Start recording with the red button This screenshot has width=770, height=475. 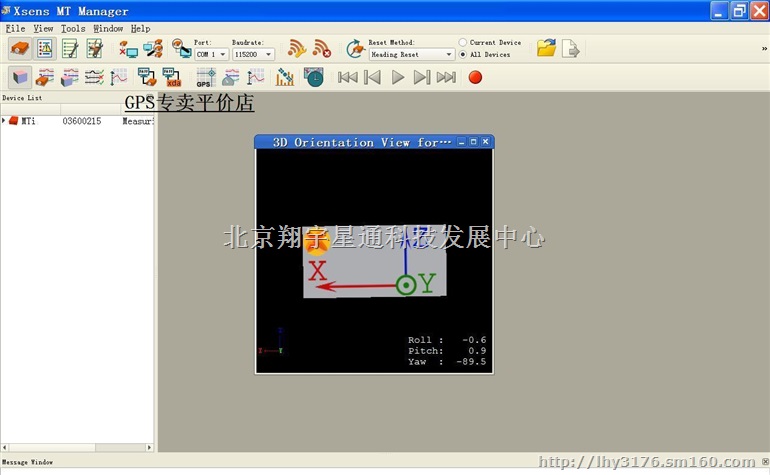coord(475,77)
